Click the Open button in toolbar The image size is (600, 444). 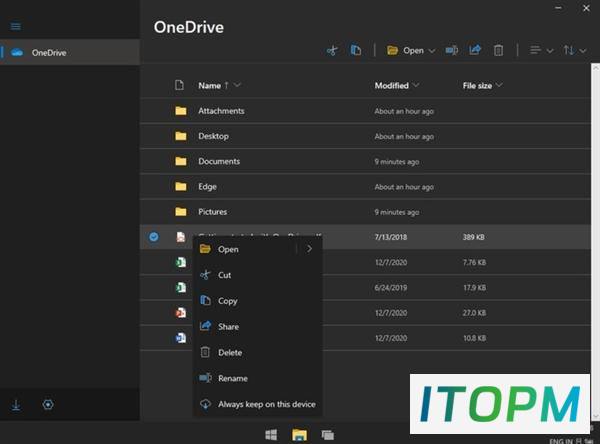click(405, 50)
